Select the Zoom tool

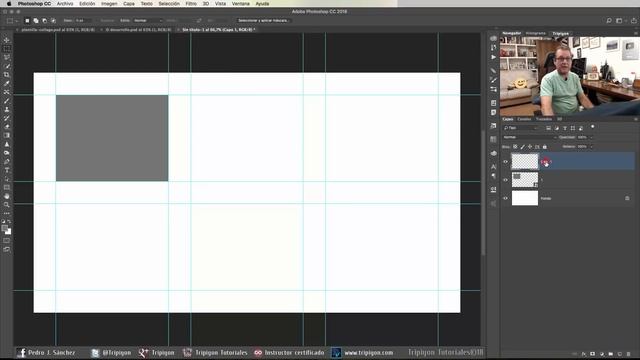coord(7,204)
